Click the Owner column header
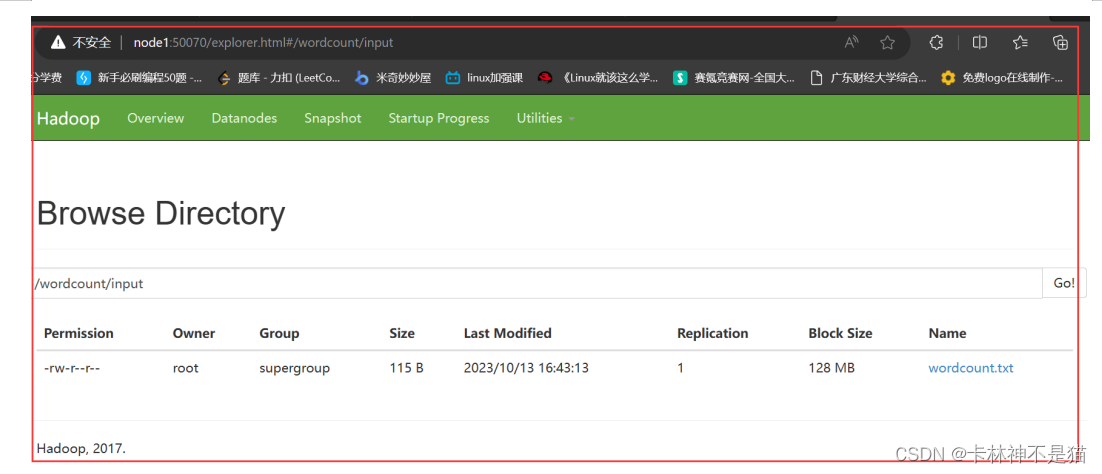This screenshot has height=474, width=1102. [x=194, y=333]
